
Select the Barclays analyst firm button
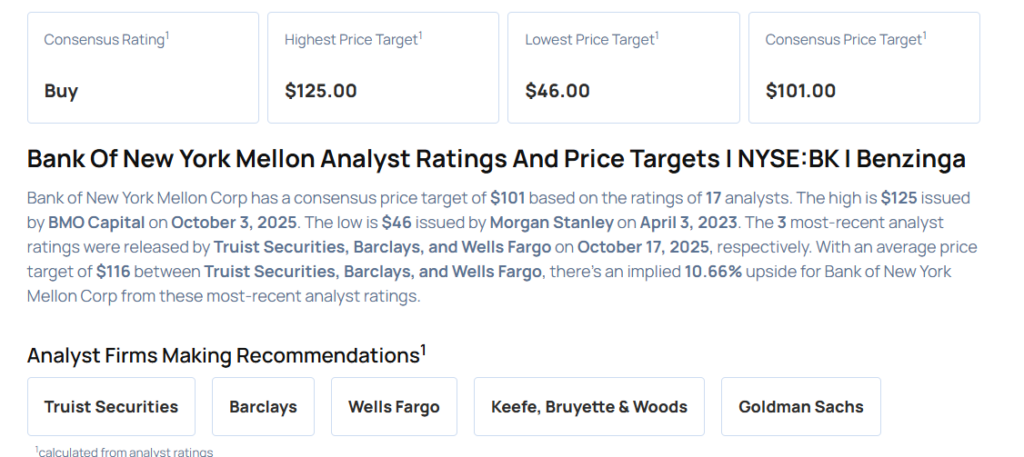(x=263, y=407)
